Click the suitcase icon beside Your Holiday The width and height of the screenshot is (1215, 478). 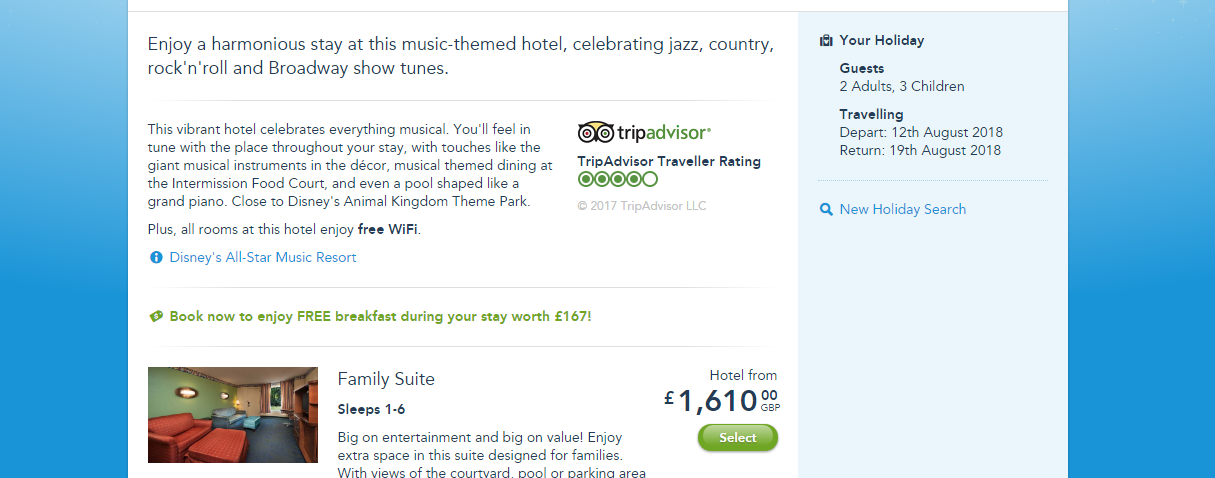click(826, 41)
